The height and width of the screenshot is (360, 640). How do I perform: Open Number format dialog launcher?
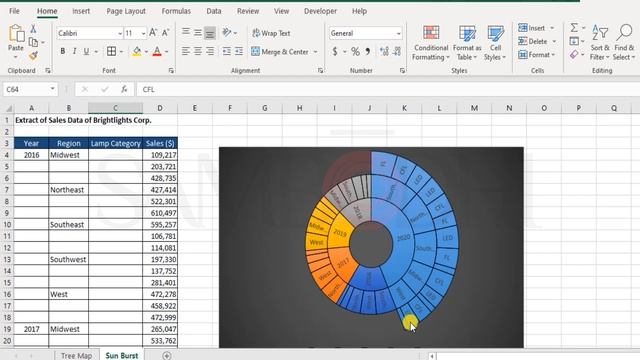click(x=402, y=71)
